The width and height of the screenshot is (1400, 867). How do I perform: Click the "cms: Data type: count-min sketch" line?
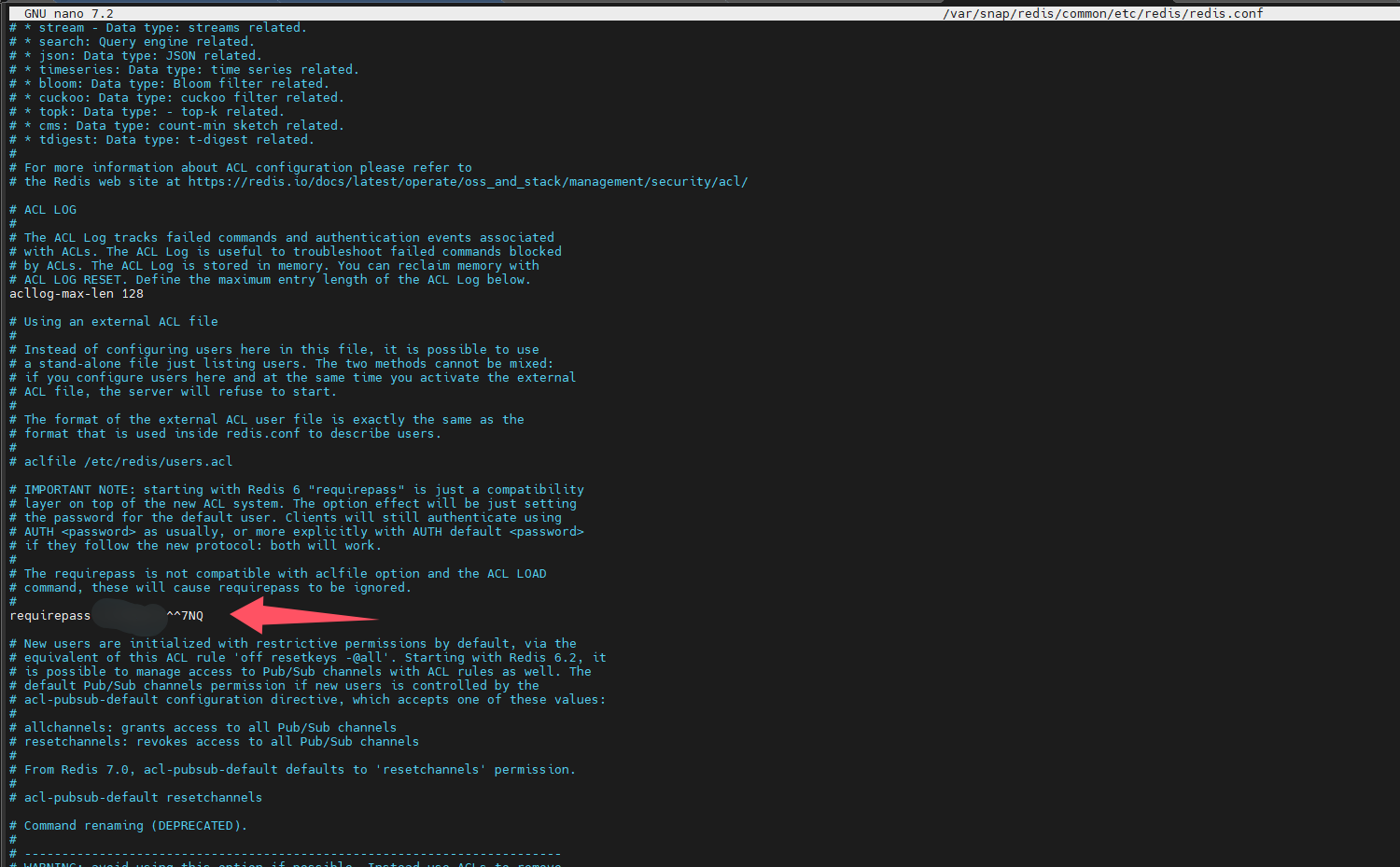[176, 126]
